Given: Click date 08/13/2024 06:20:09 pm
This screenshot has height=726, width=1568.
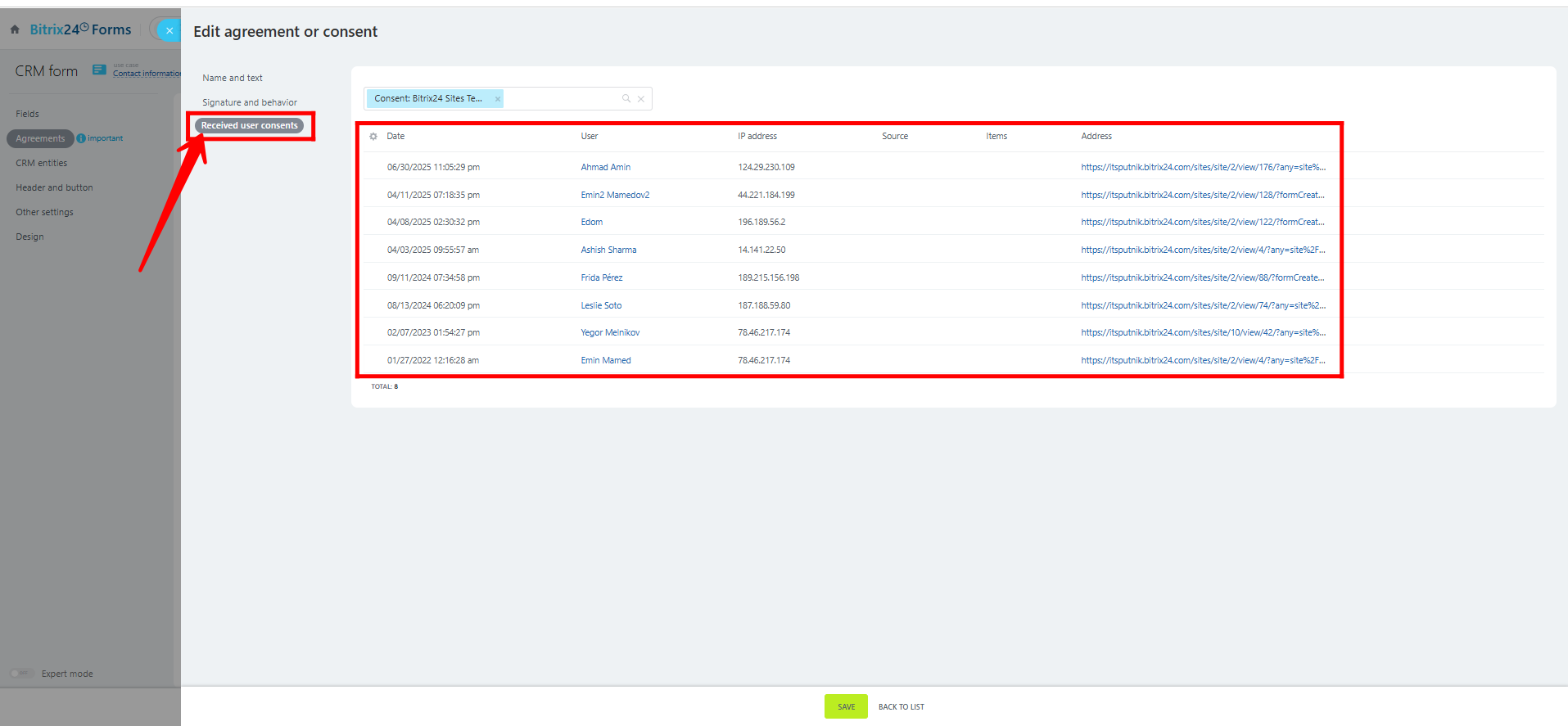Looking at the screenshot, I should coord(433,305).
